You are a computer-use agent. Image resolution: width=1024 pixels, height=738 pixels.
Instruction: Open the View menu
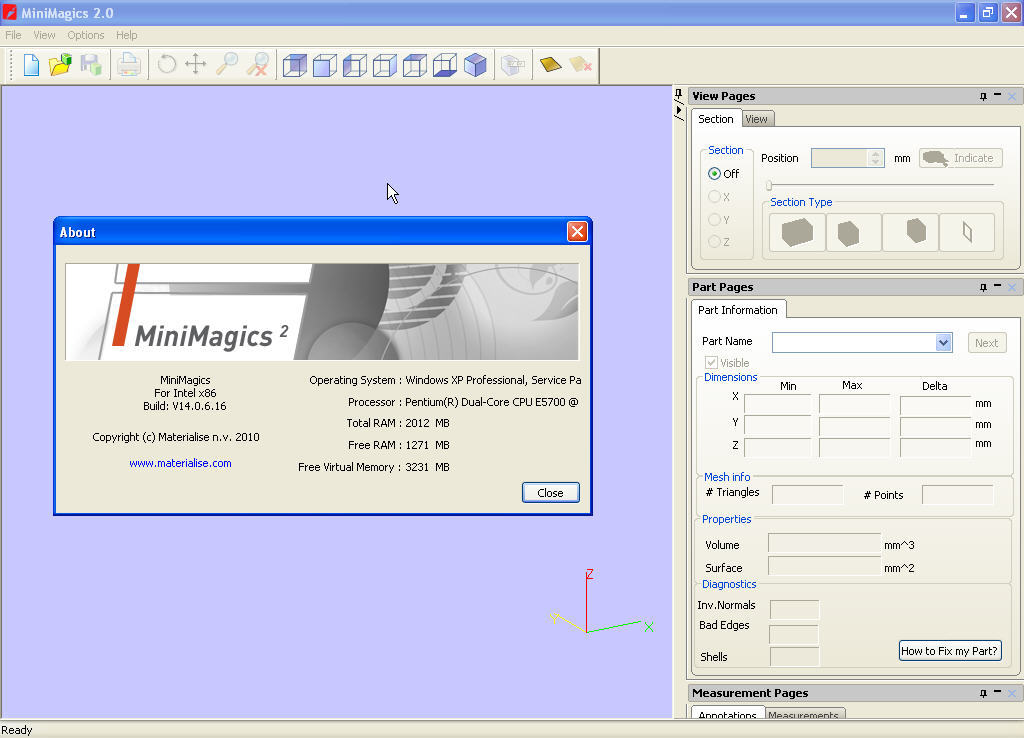44,35
